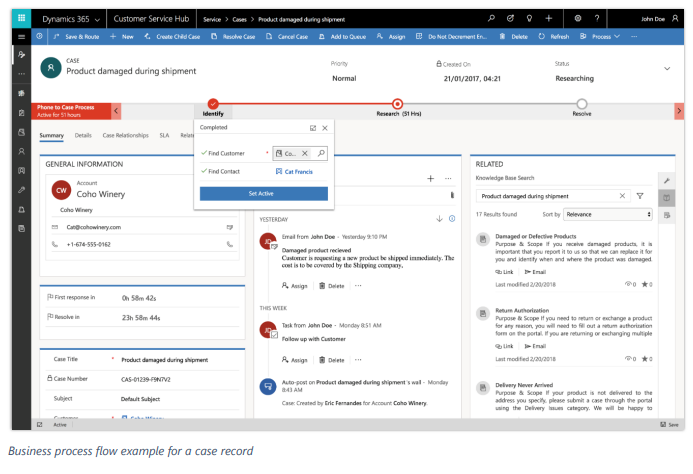Open timeline more options ellipsis
Image resolution: width=693 pixels, height=474 pixels.
click(x=448, y=179)
